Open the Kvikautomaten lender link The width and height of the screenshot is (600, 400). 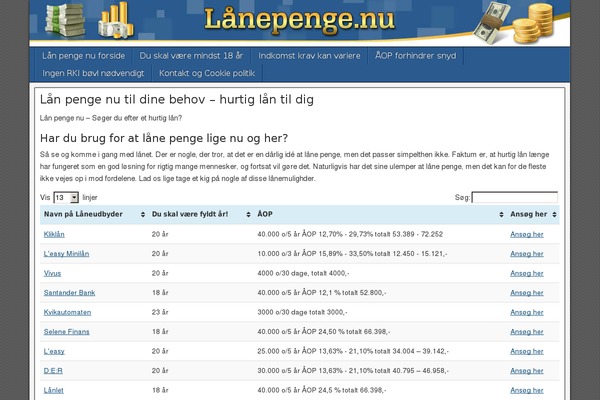click(67, 312)
